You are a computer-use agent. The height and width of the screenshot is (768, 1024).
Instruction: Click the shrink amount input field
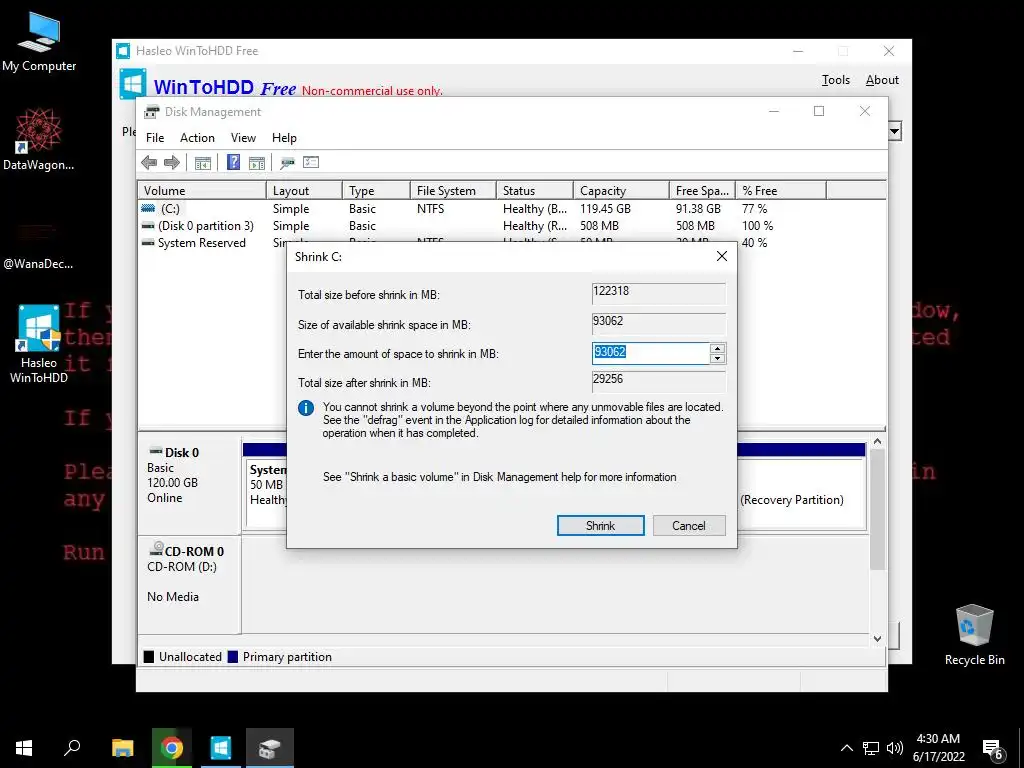pos(650,353)
